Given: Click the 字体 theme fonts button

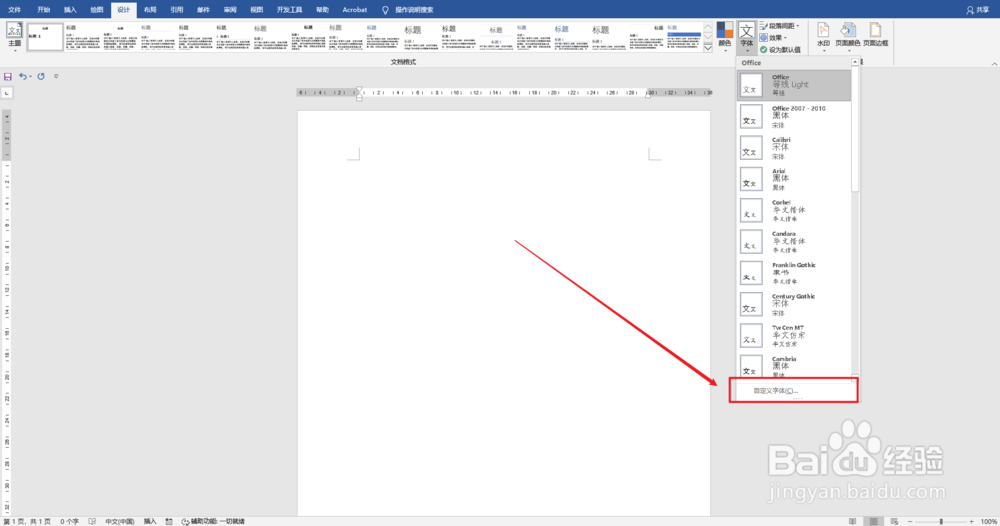Looking at the screenshot, I should [x=746, y=36].
